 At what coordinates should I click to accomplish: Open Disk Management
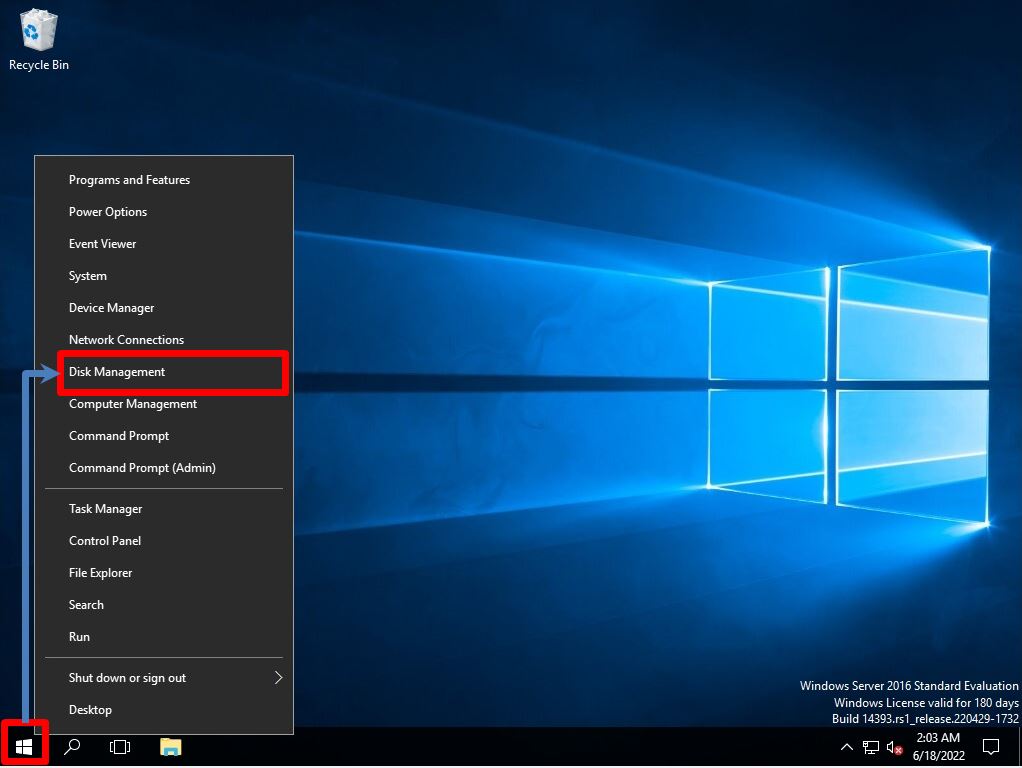point(117,371)
